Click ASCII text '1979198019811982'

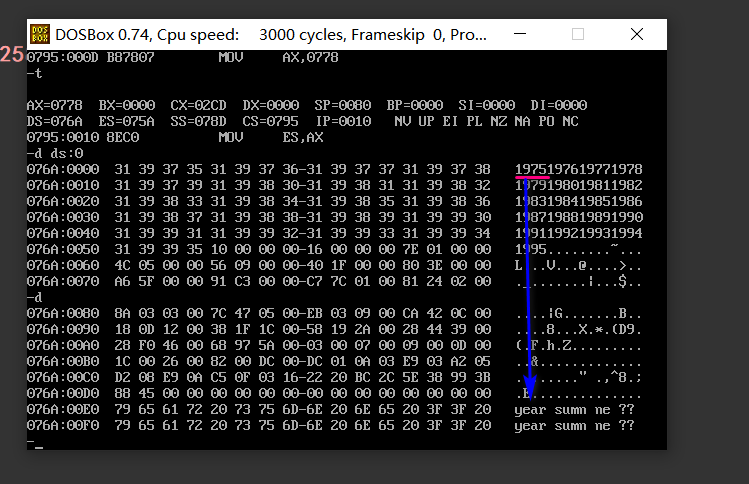[578, 185]
